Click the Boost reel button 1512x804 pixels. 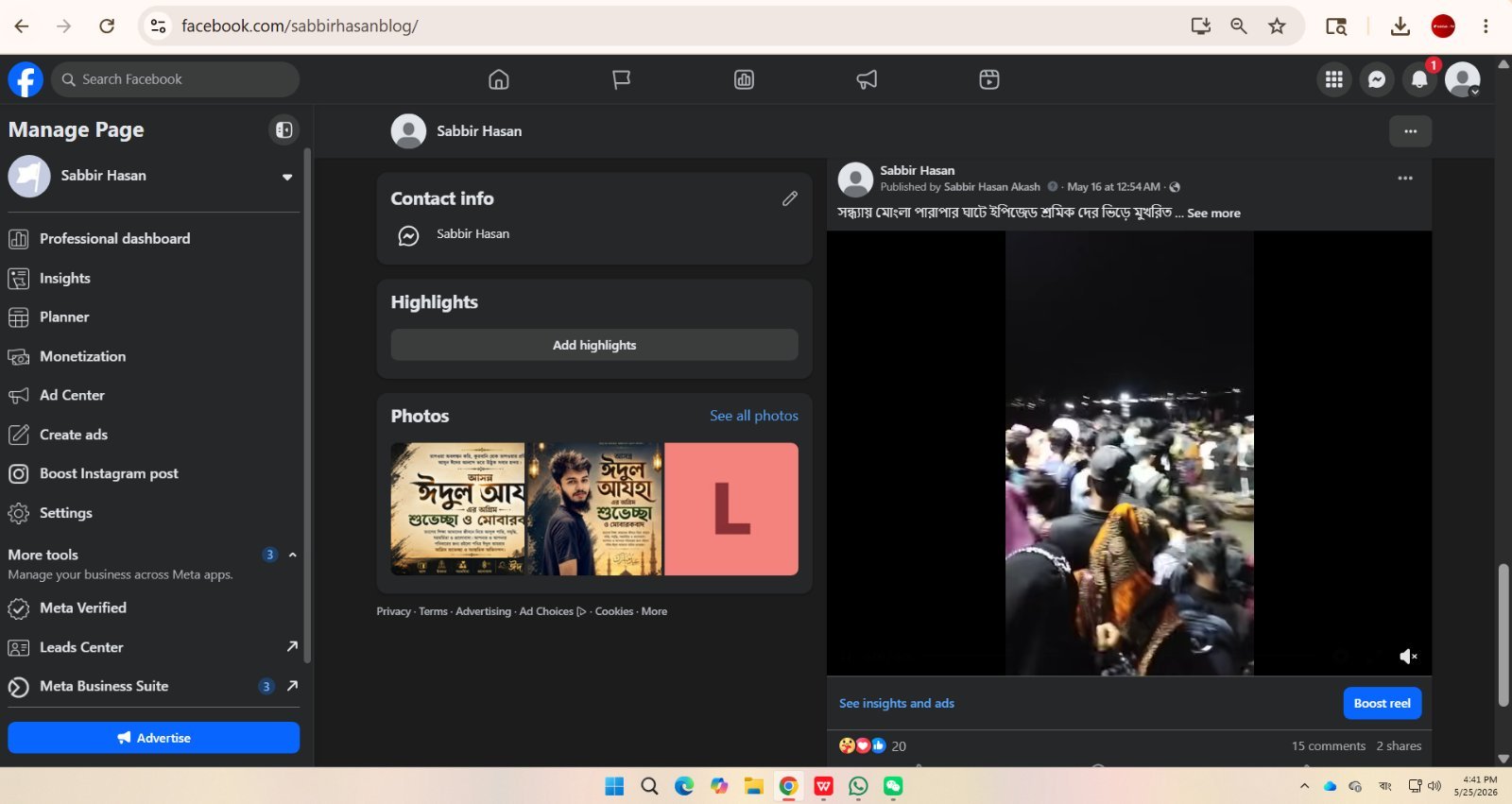(x=1383, y=703)
